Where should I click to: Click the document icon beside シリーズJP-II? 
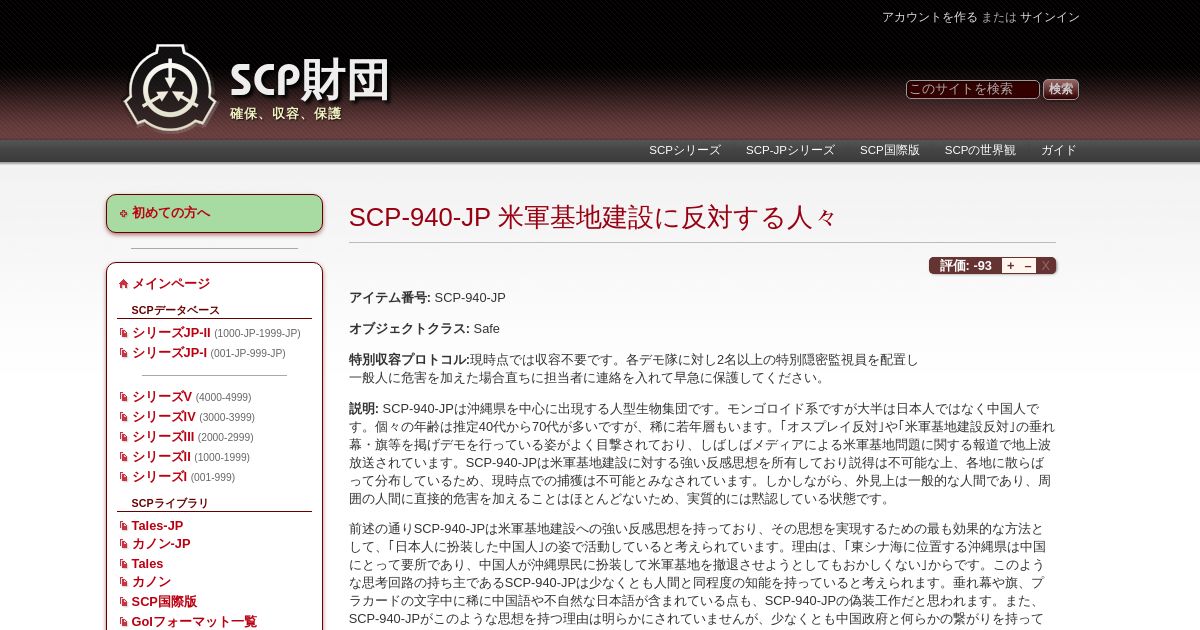click(123, 333)
